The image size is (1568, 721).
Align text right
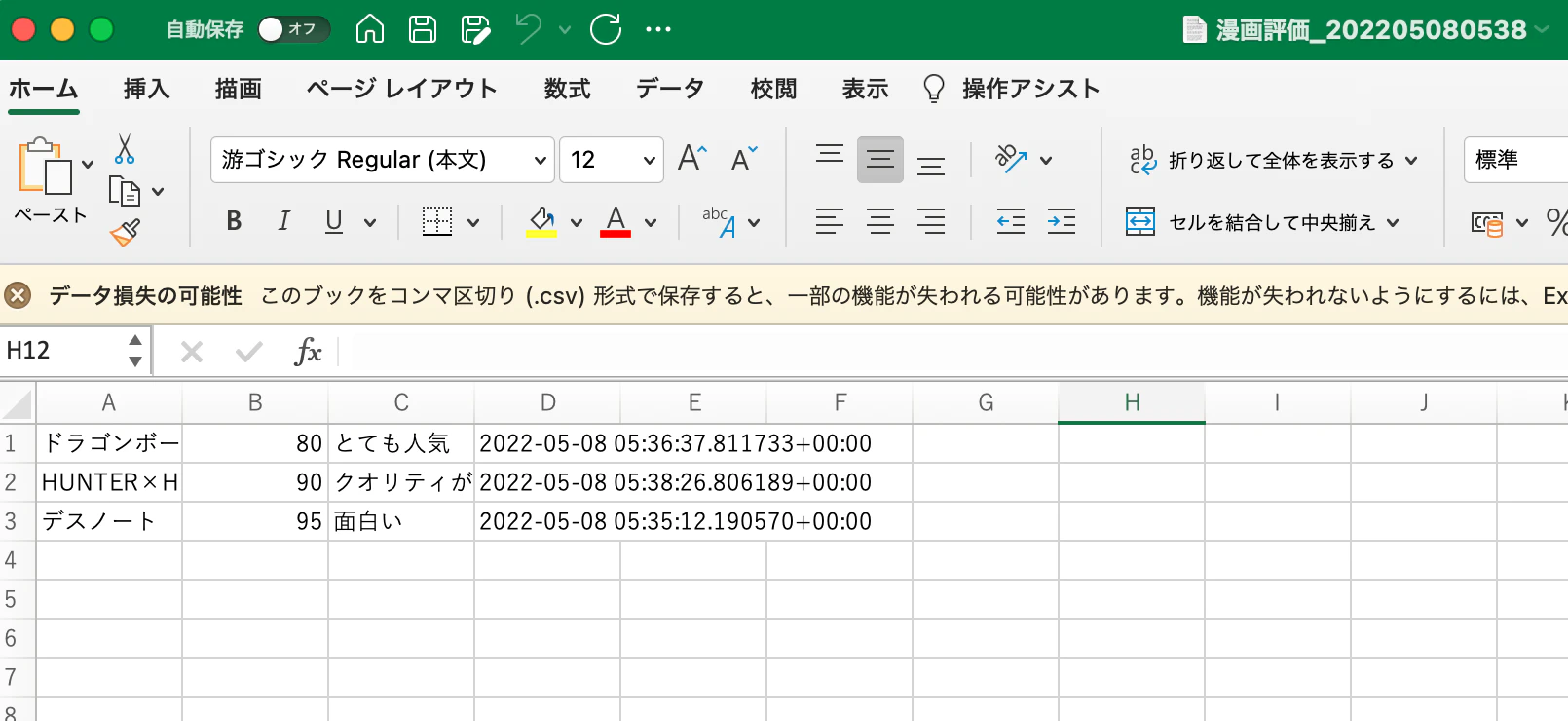tap(931, 221)
